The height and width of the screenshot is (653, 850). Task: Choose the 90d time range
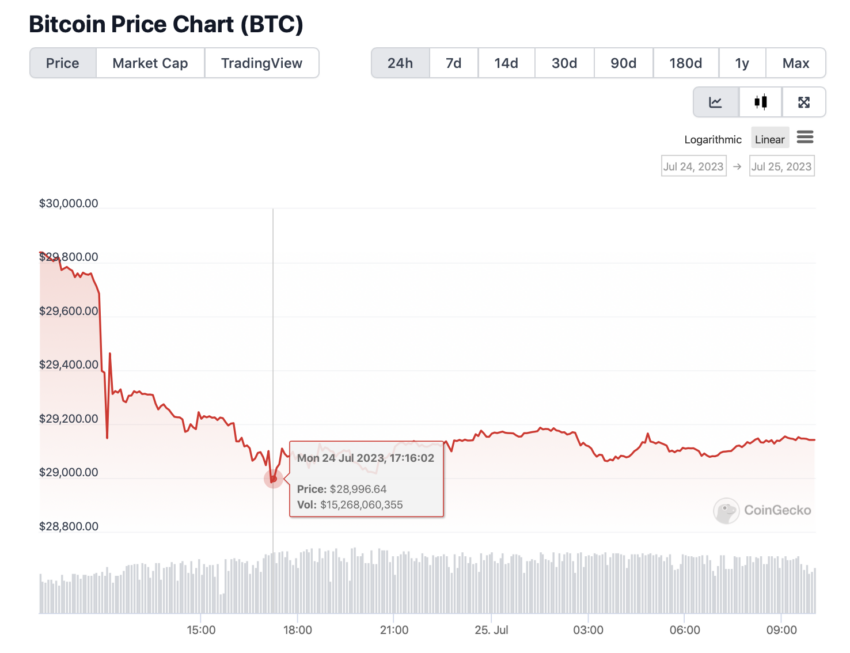pyautogui.click(x=623, y=63)
